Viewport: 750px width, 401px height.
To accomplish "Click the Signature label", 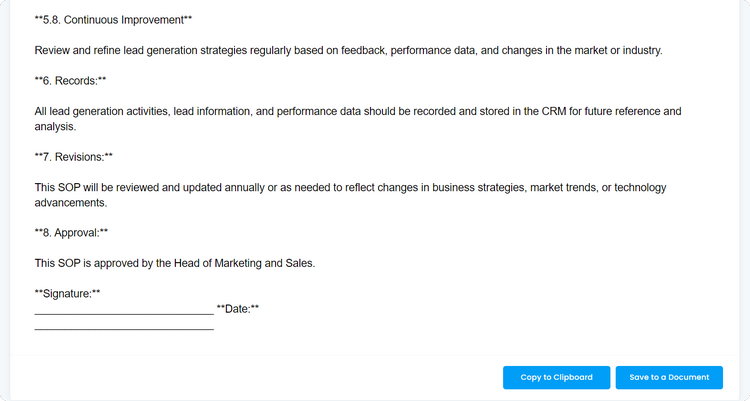I will click(x=67, y=294).
